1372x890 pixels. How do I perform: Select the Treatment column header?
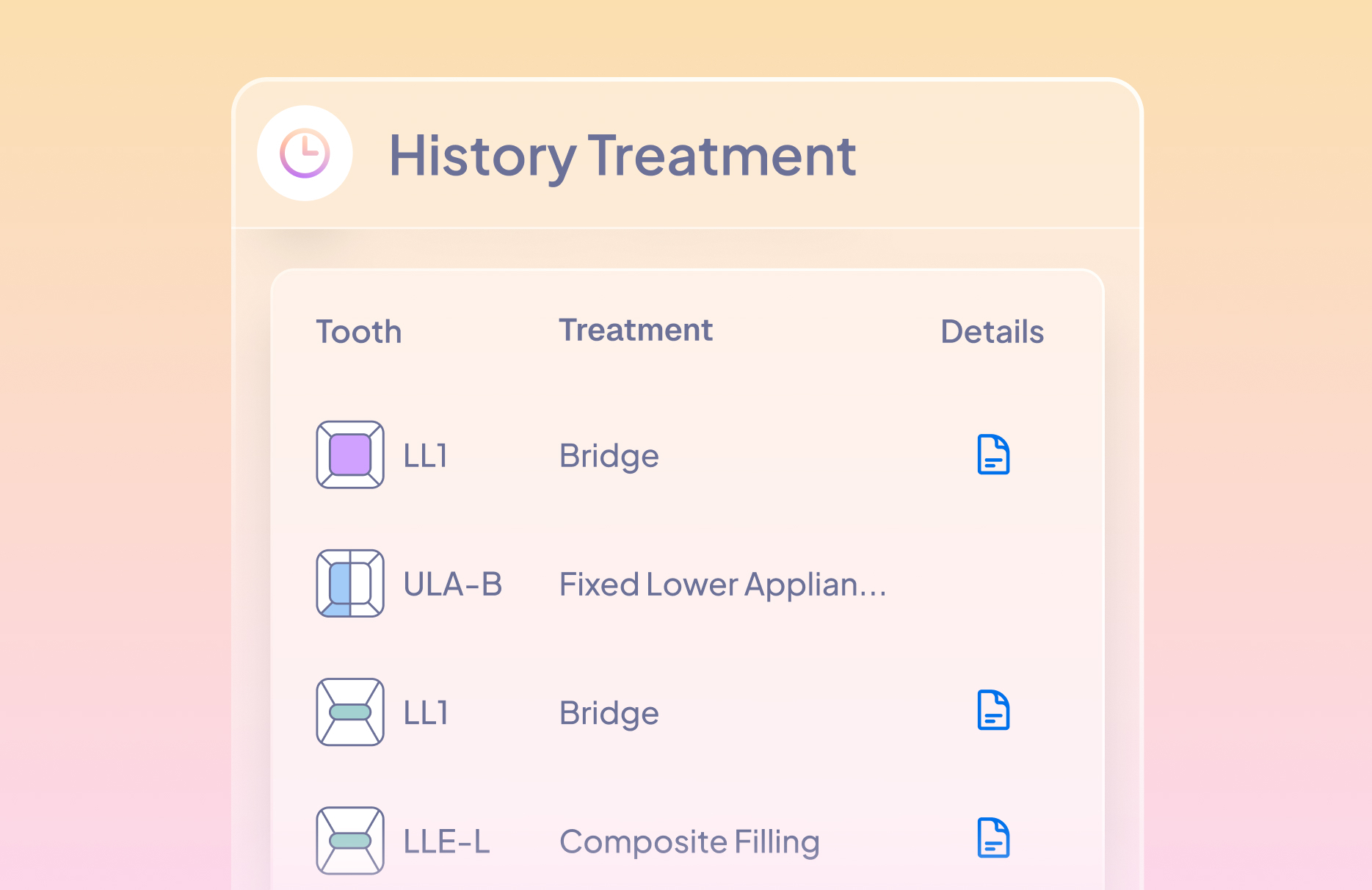coord(636,330)
